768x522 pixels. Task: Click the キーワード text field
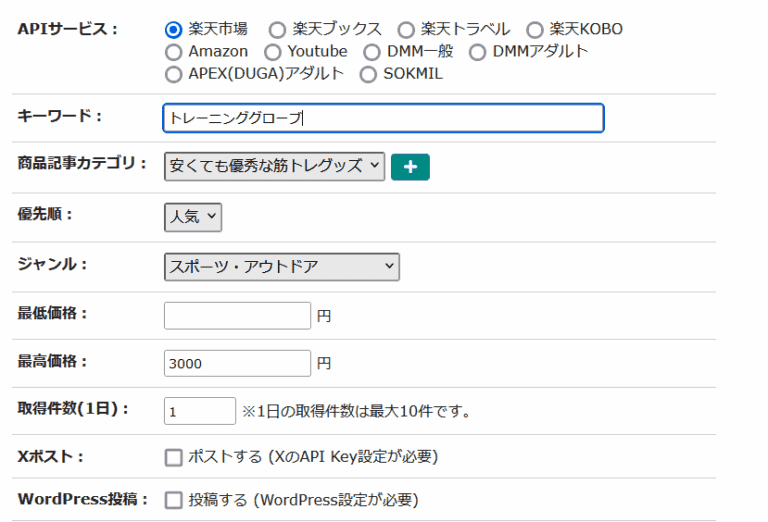point(383,118)
